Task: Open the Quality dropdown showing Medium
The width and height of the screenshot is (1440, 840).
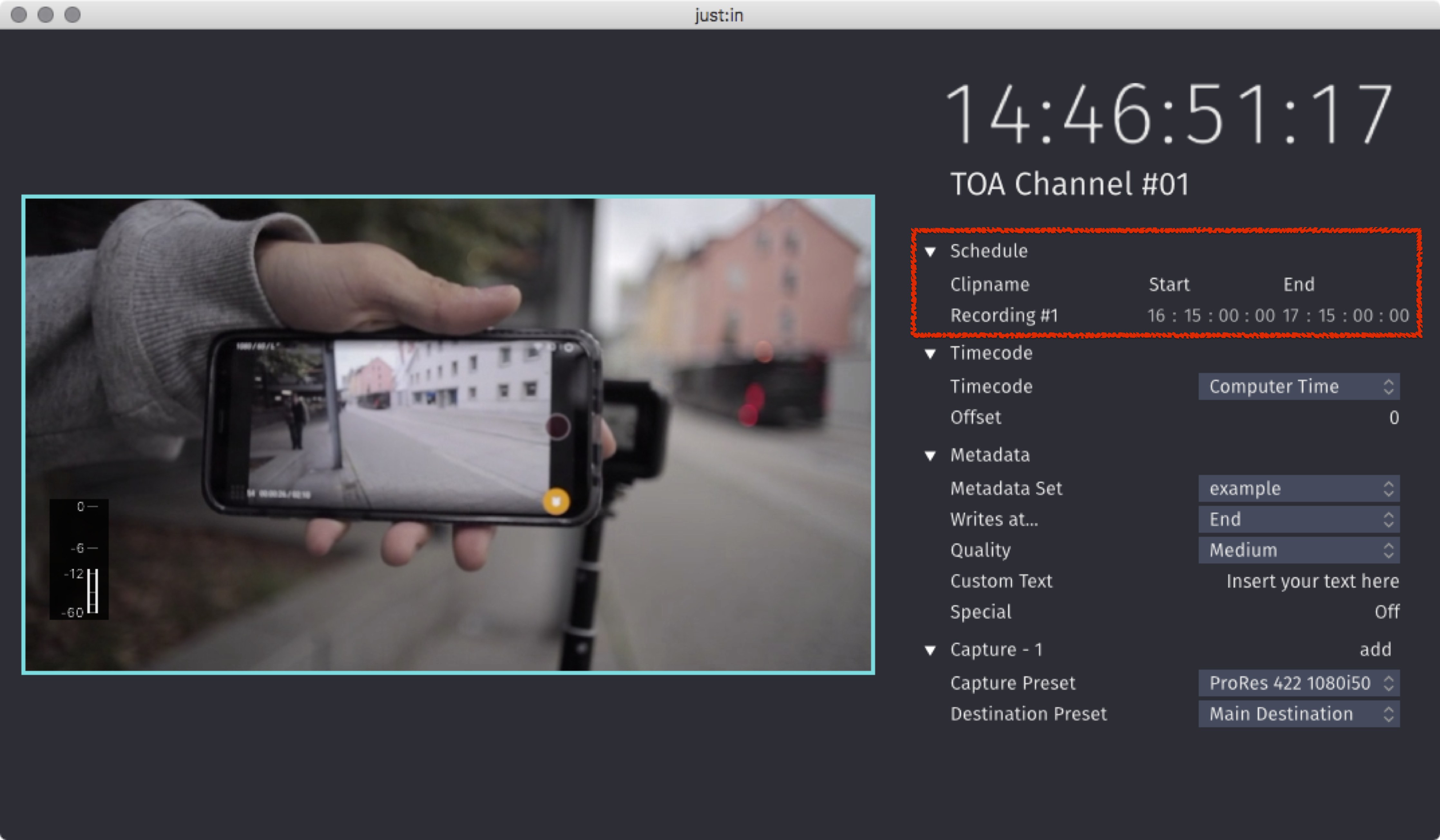Action: point(1299,550)
